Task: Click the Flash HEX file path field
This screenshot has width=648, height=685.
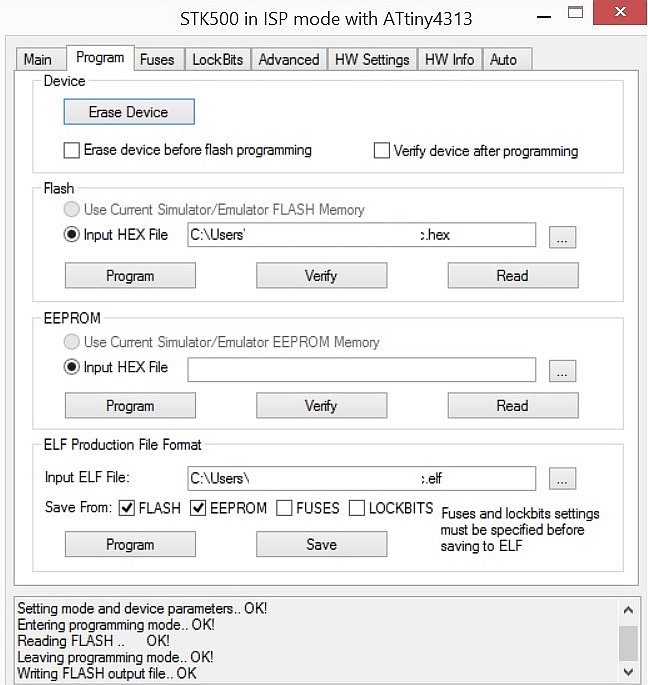Action: tap(362, 235)
